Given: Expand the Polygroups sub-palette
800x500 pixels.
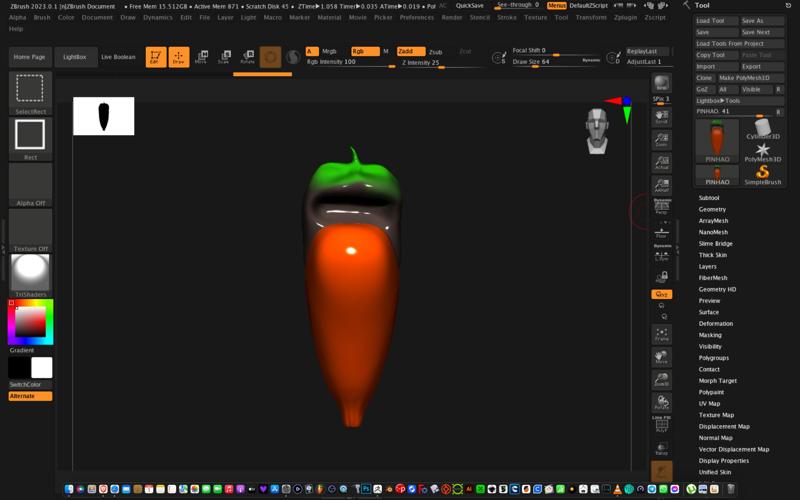Looking at the screenshot, I should pos(713,358).
